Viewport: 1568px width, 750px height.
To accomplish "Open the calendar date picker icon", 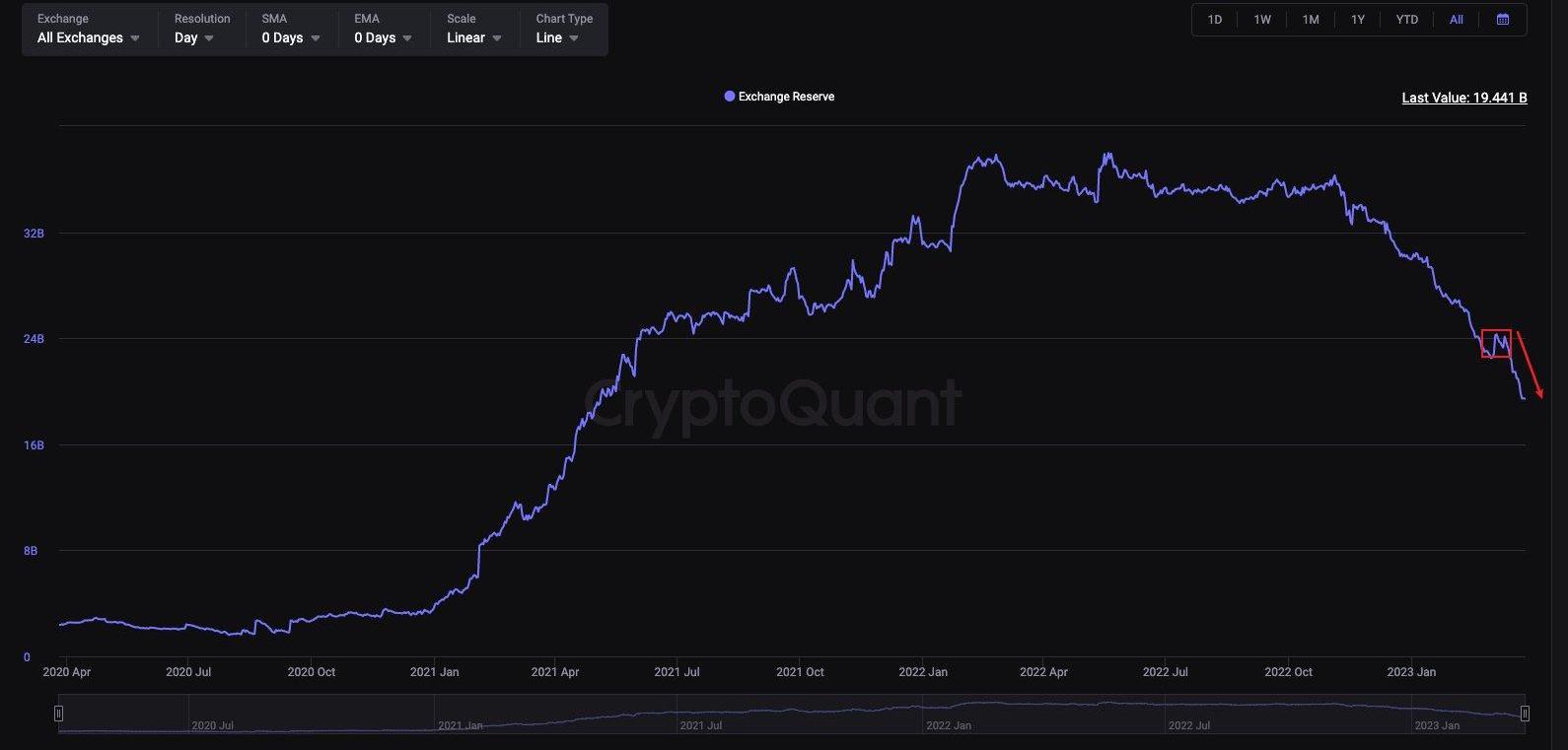I will tap(1503, 20).
